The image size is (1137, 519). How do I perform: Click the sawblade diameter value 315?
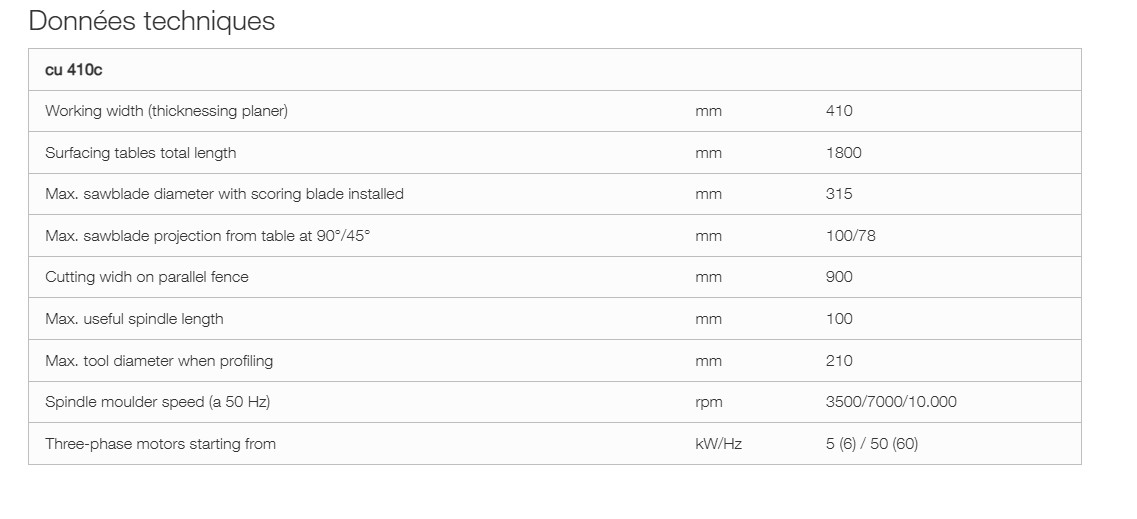coord(839,194)
